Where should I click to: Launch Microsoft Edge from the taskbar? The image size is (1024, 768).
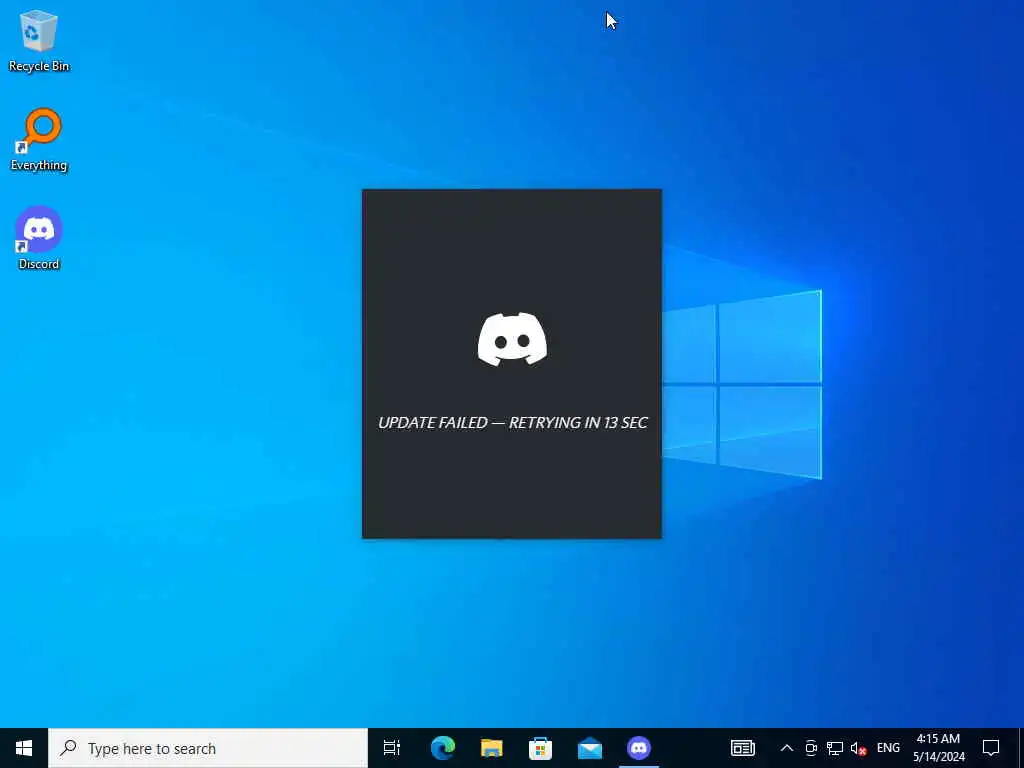[x=442, y=748]
